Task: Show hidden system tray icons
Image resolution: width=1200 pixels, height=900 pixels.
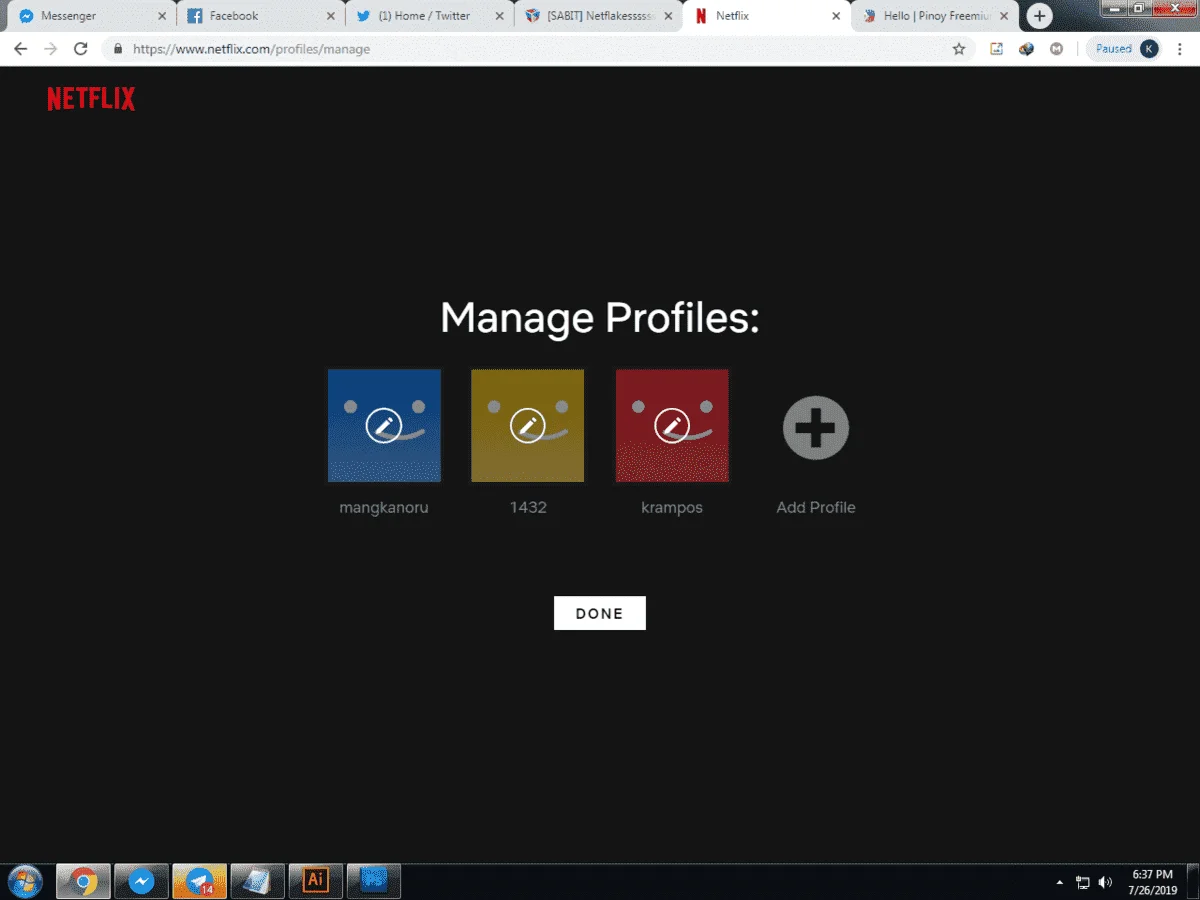Action: pos(1060,882)
